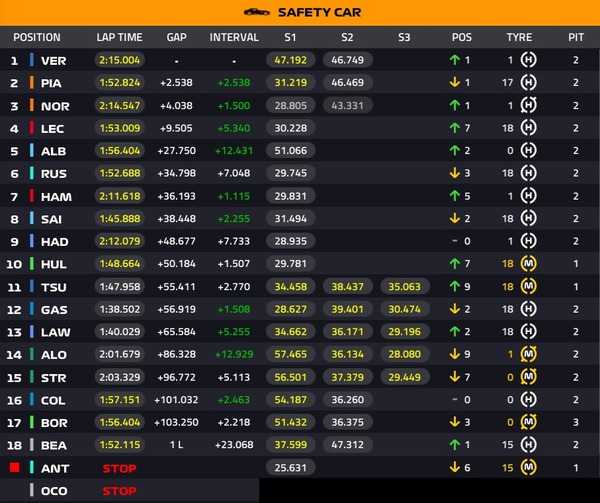Click VER's hard tyre icon

(528, 60)
